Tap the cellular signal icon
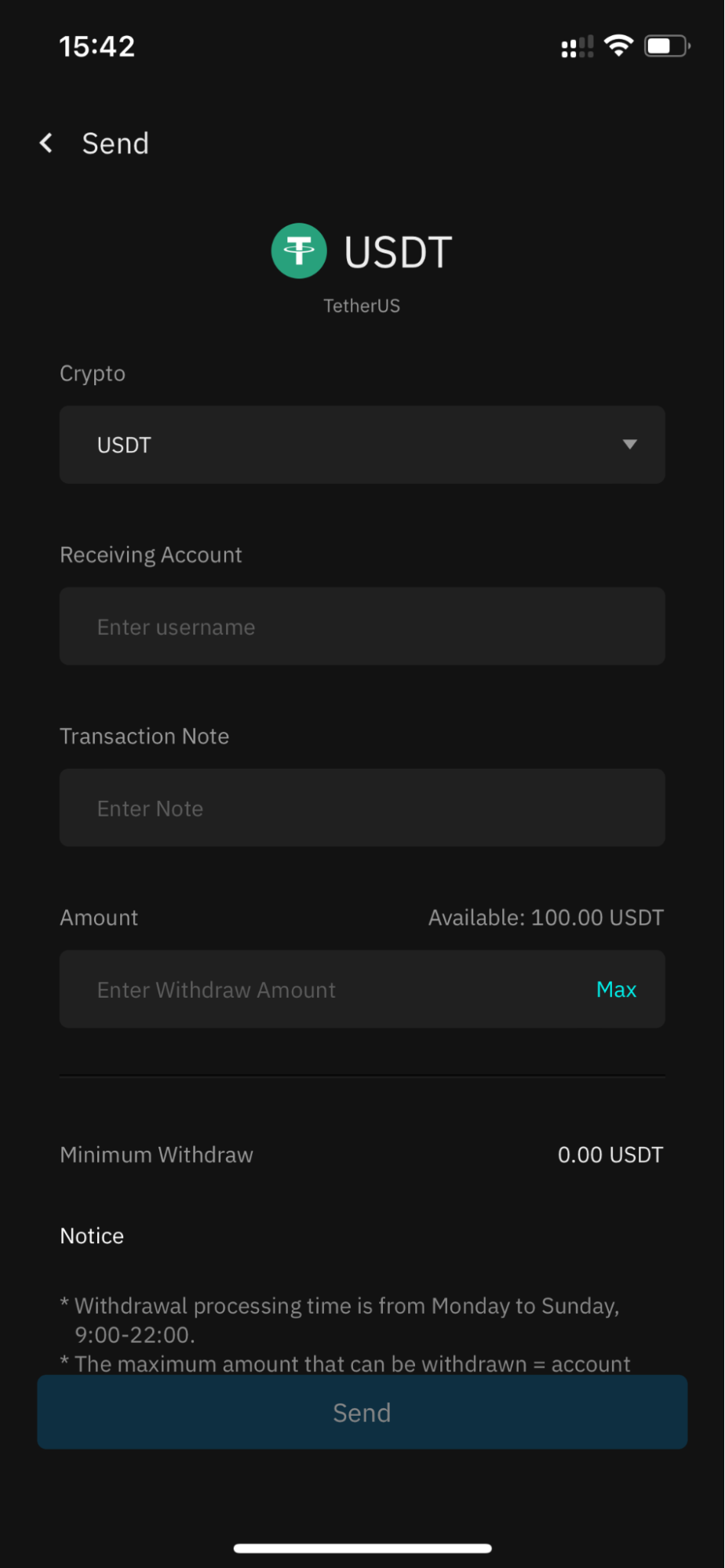The image size is (725, 1568). pyautogui.click(x=577, y=47)
